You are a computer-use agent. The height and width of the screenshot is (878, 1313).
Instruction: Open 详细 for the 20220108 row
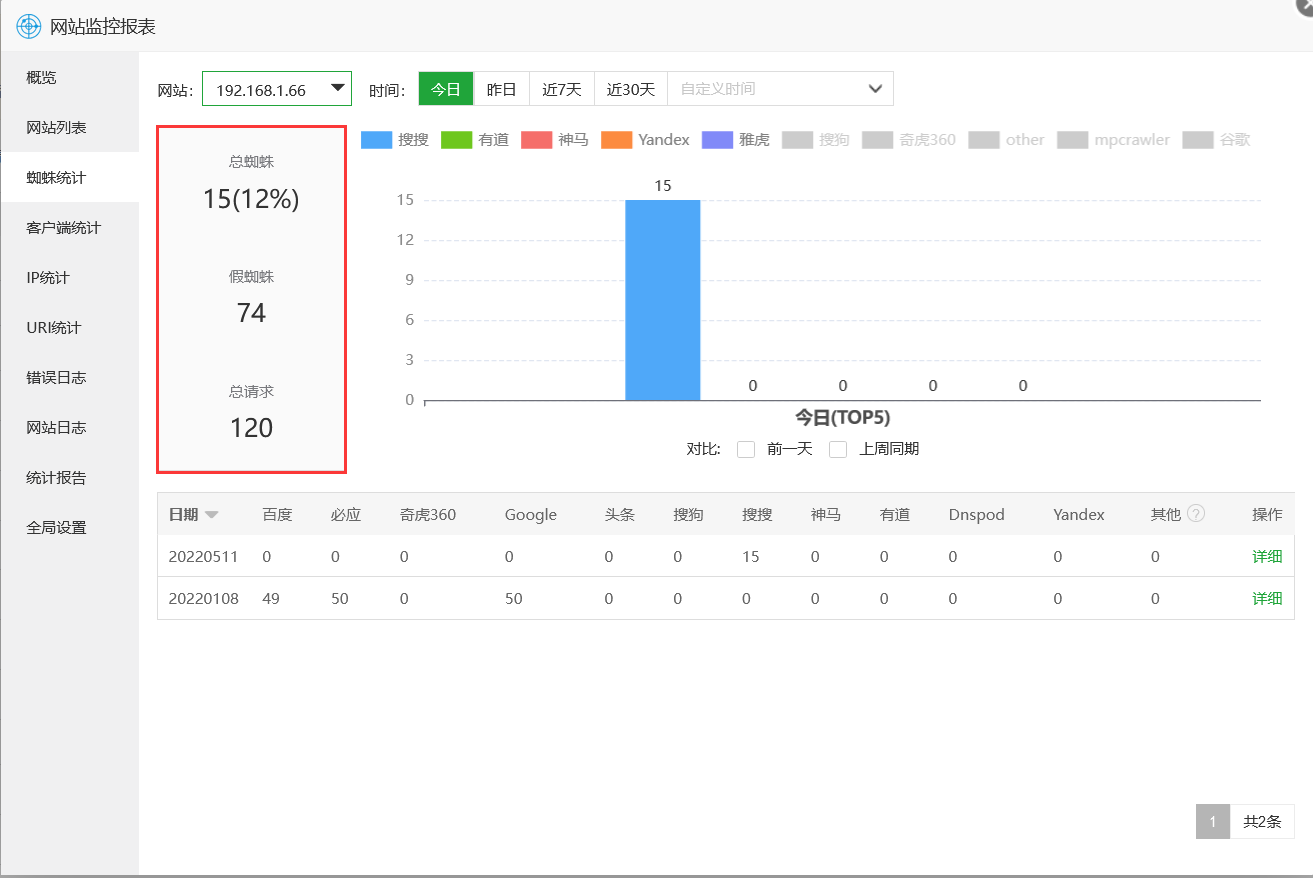point(1267,598)
